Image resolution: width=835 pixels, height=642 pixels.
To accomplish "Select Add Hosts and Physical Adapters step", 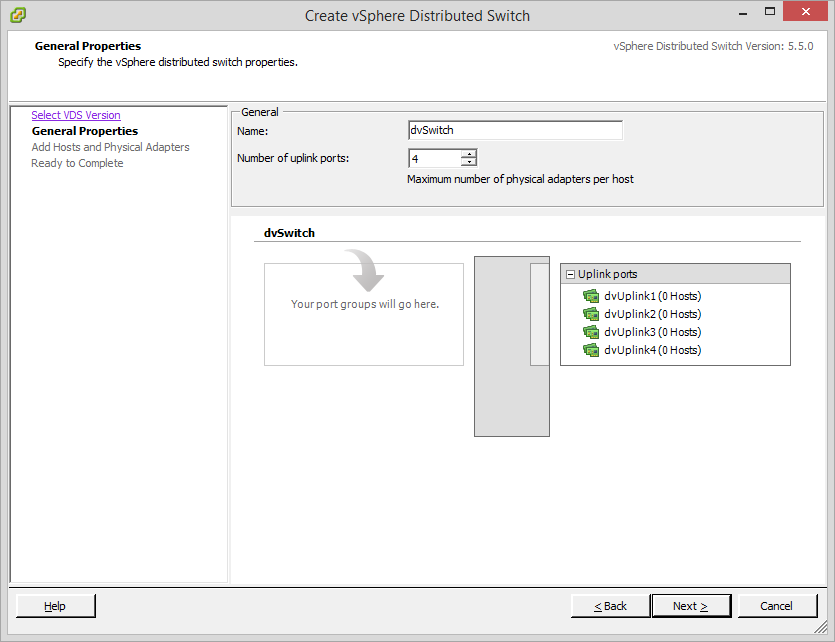I will point(110,147).
